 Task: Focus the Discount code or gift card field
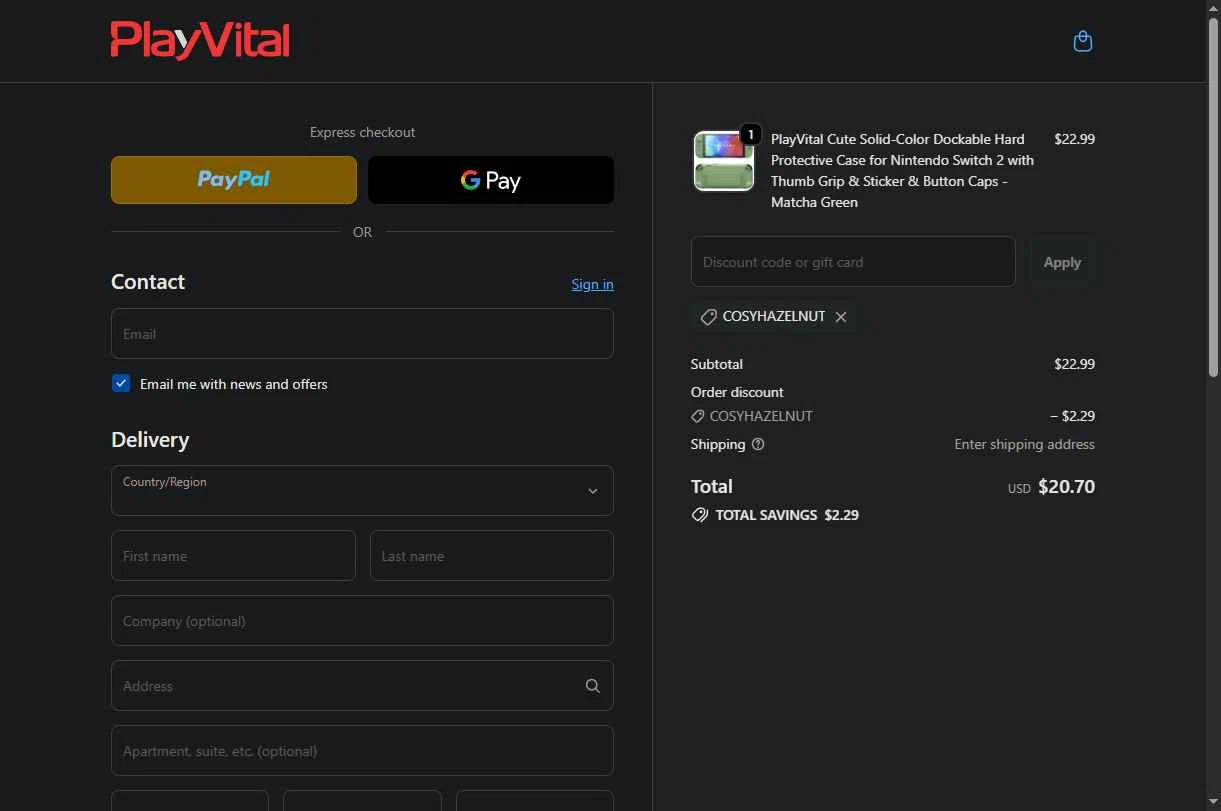(853, 262)
